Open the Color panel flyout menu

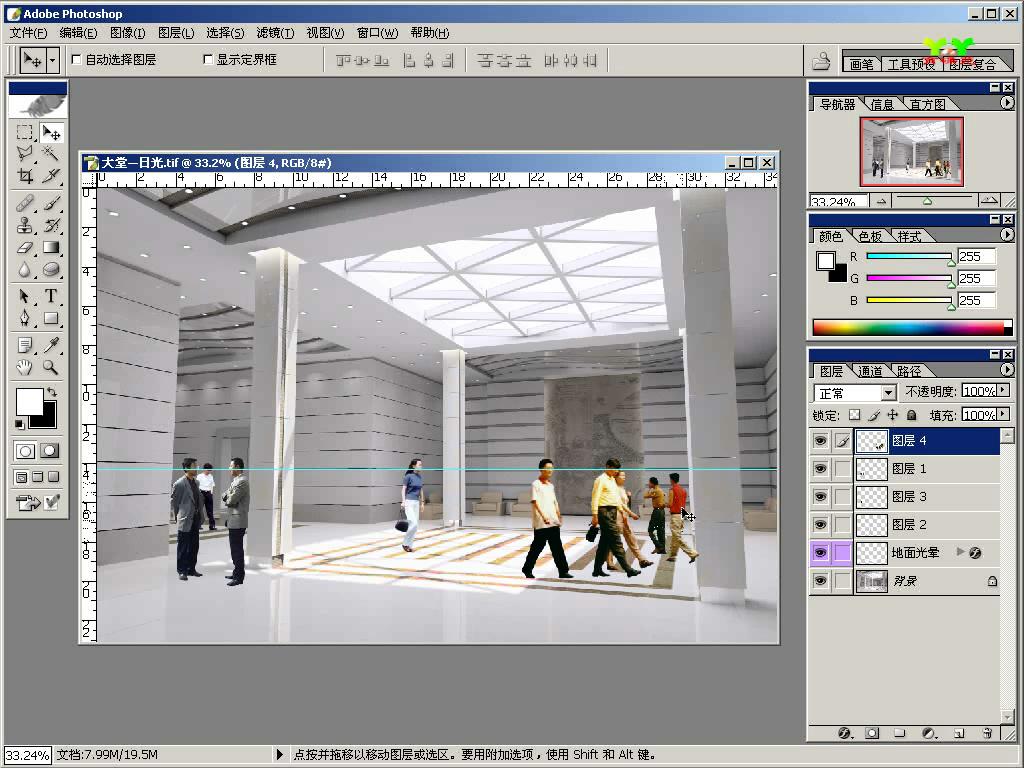click(1006, 234)
